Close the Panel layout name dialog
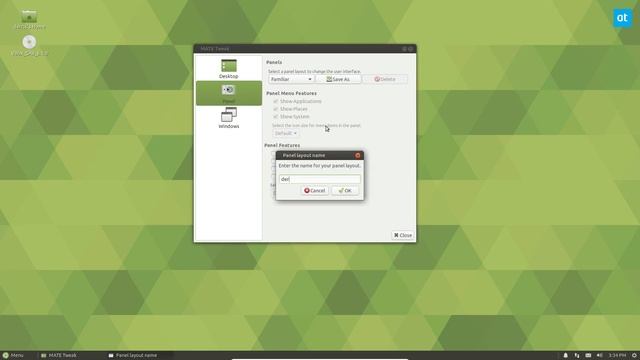The width and height of the screenshot is (640, 360). click(x=358, y=155)
